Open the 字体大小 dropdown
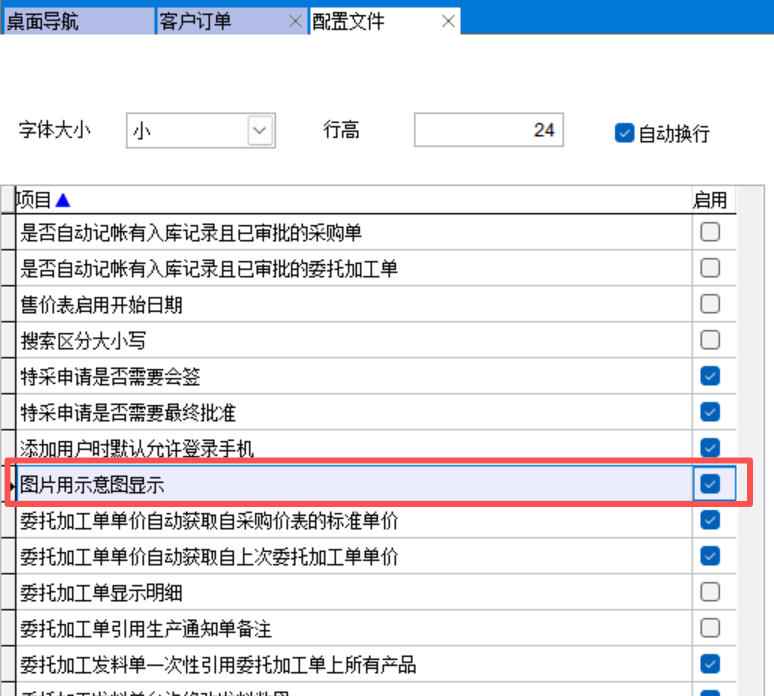The image size is (774, 696). 260,130
